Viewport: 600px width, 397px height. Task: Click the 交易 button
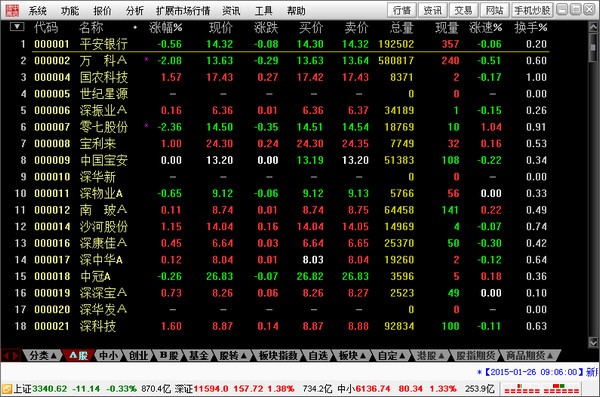click(463, 10)
